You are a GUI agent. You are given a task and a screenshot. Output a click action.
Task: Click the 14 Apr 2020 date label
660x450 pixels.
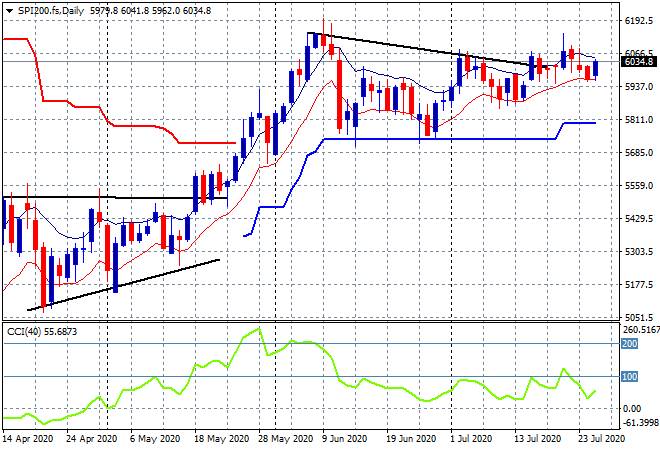coord(28,439)
